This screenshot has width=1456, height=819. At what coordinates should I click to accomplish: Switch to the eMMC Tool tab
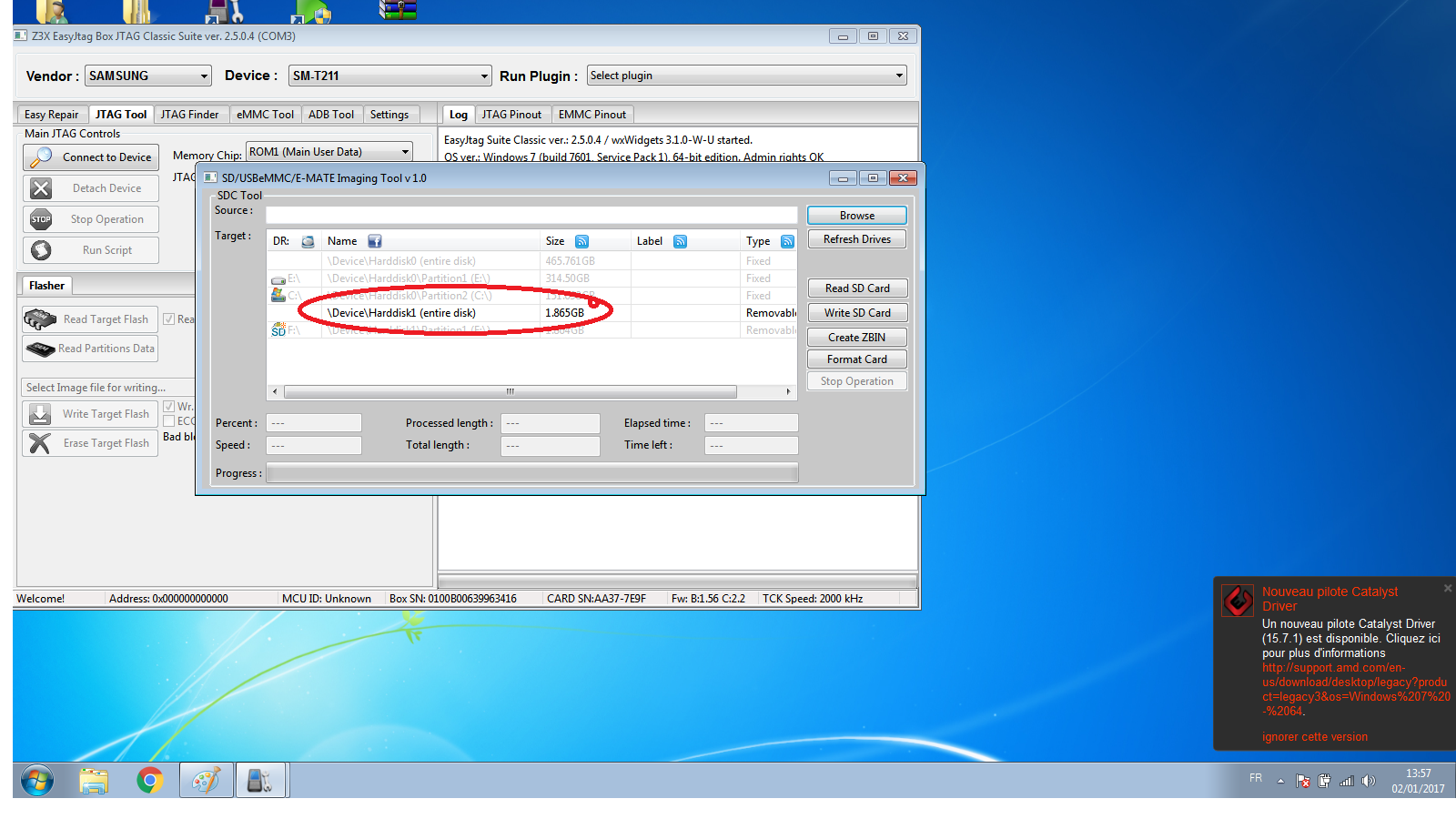click(265, 115)
